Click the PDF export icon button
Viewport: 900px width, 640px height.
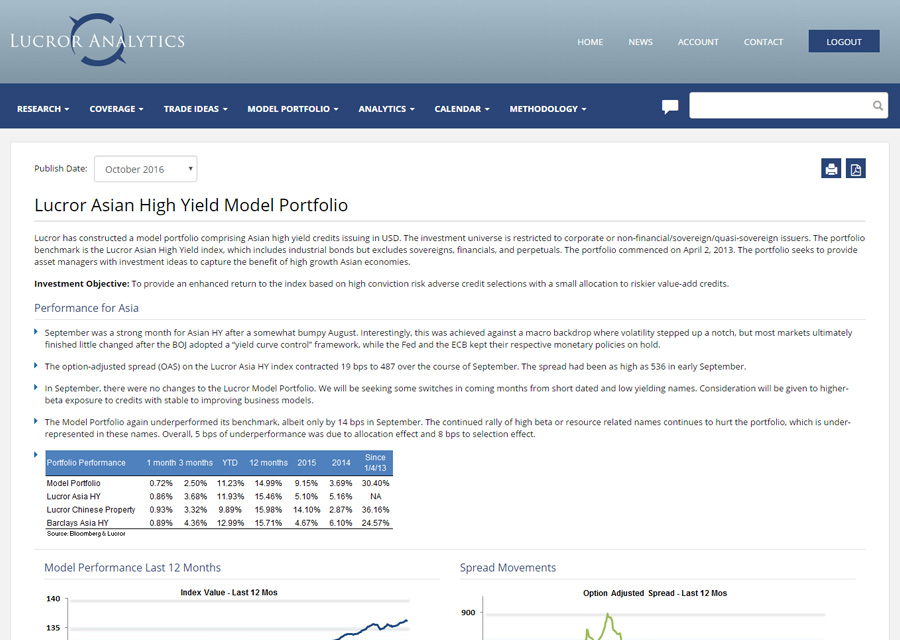[855, 169]
